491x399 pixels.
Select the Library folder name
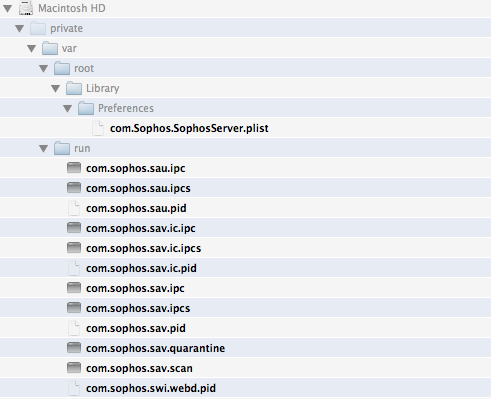point(103,89)
